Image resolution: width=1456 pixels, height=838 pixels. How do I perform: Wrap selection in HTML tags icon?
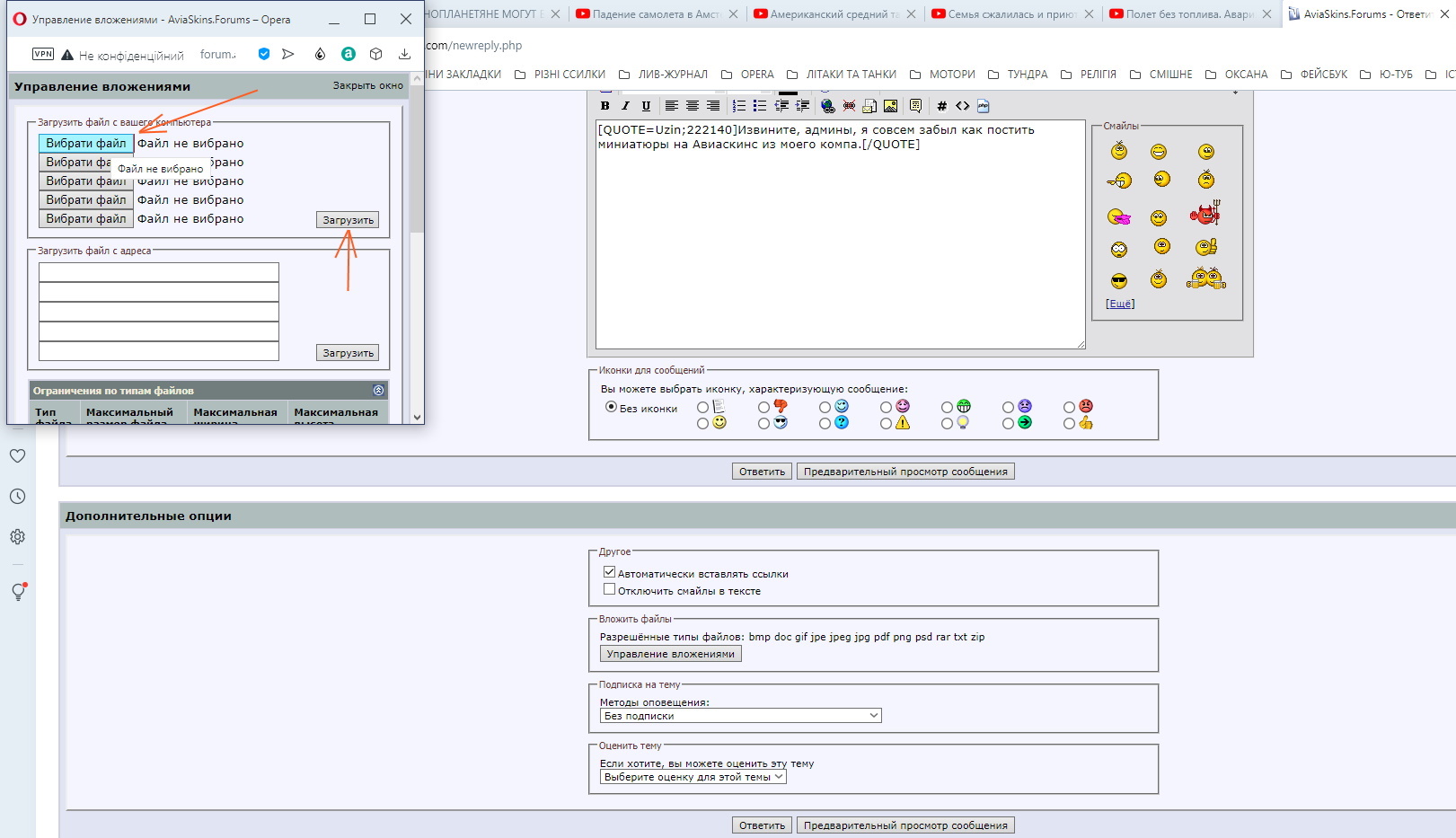962,106
